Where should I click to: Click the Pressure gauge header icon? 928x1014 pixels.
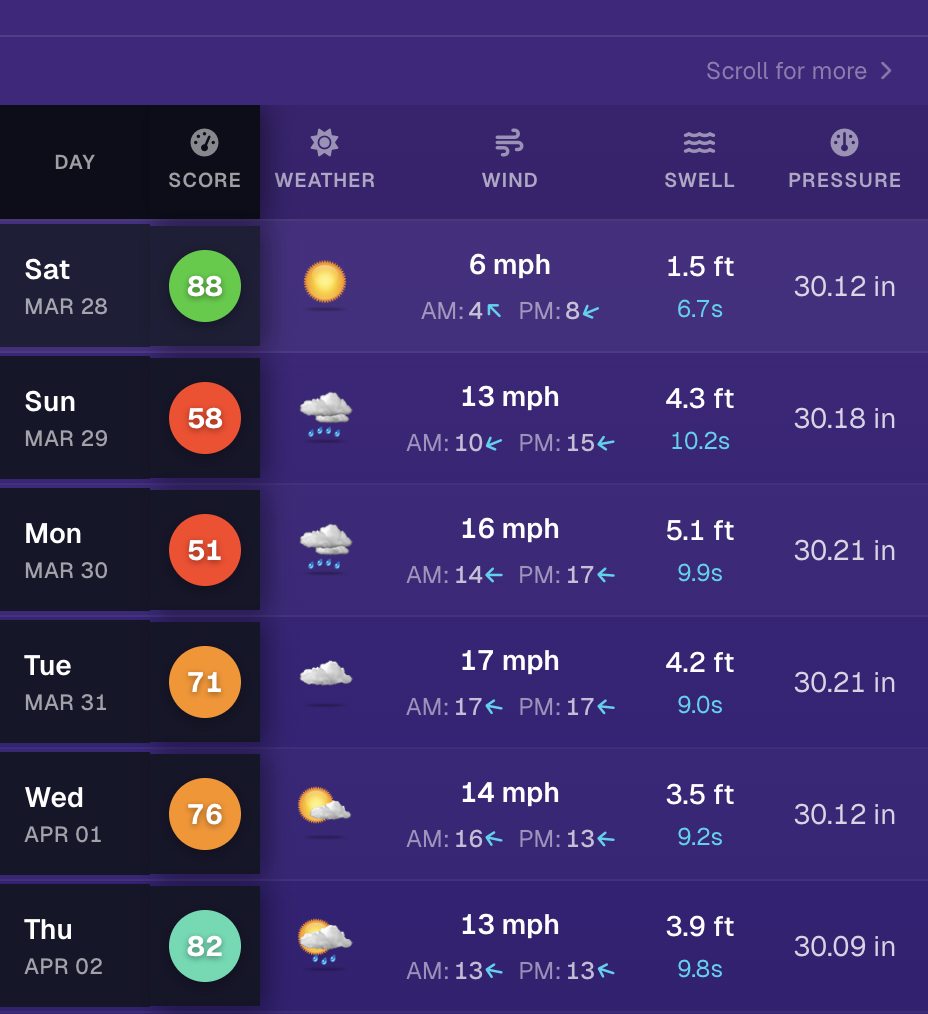click(x=845, y=141)
